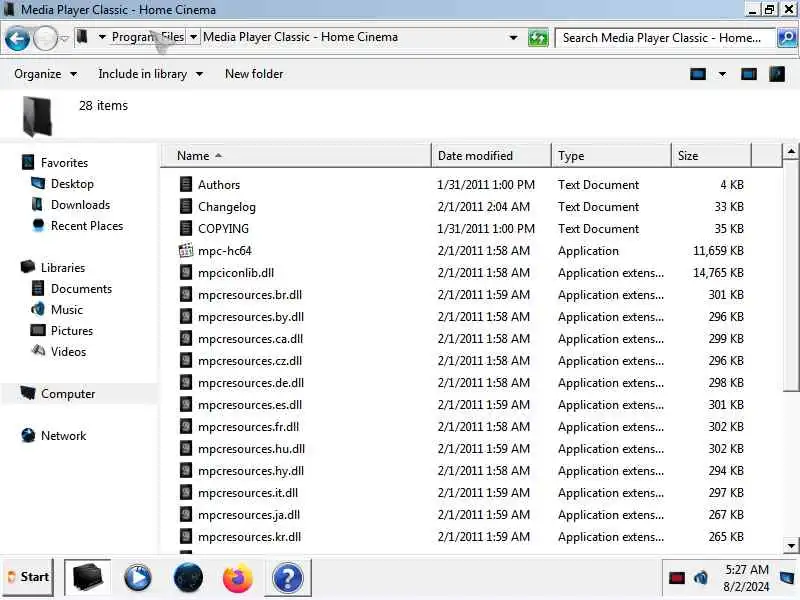This screenshot has width=800, height=600.
Task: Click the volume speaker tray icon
Action: [x=701, y=578]
